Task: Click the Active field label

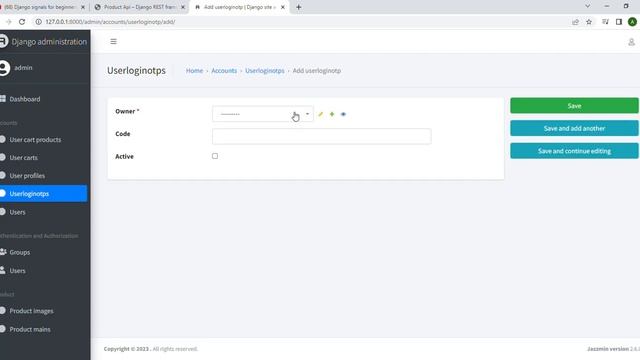Action: click(124, 157)
